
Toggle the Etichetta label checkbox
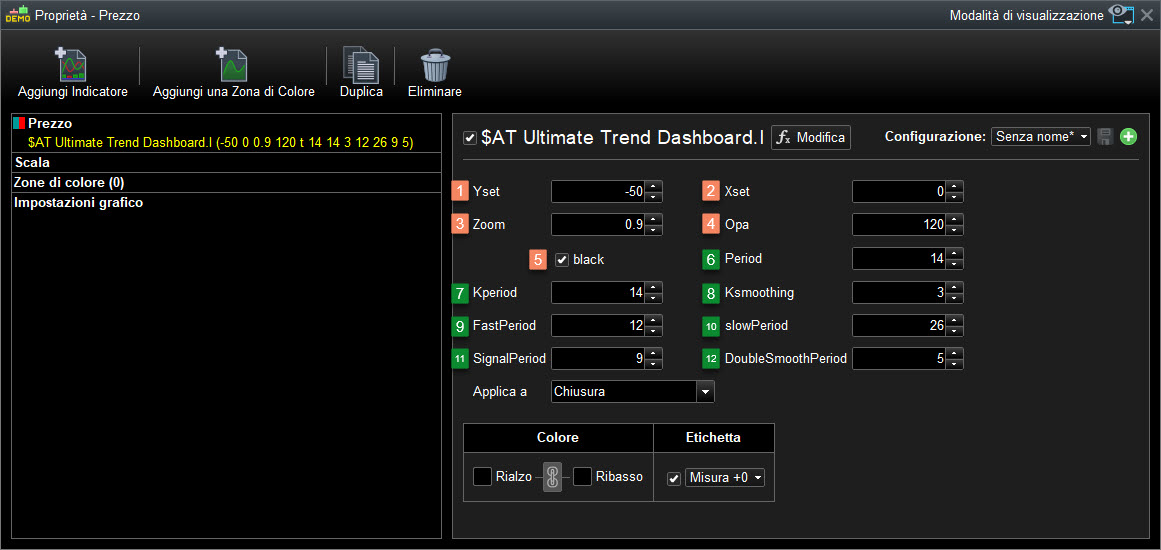(674, 478)
